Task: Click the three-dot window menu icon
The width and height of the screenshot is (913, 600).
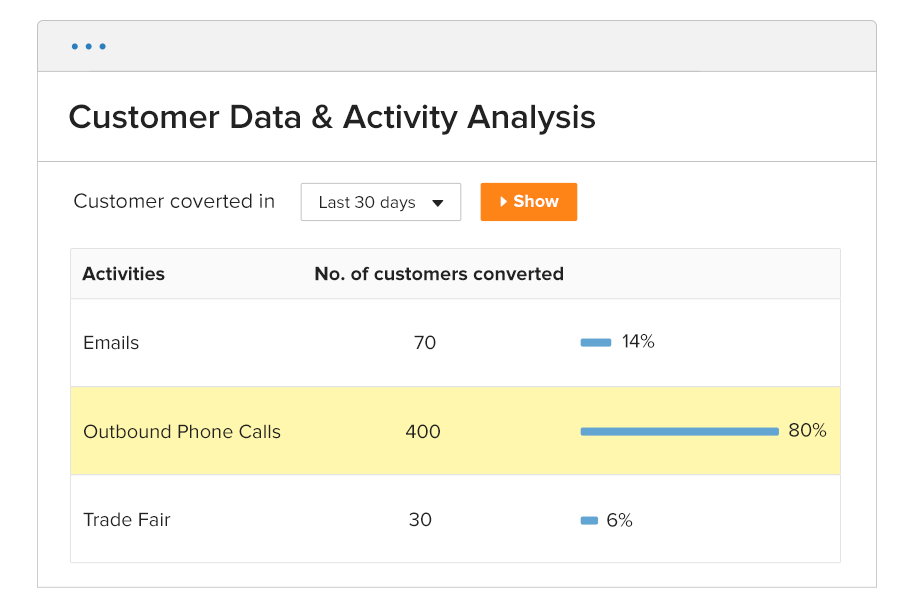Action: coord(89,46)
